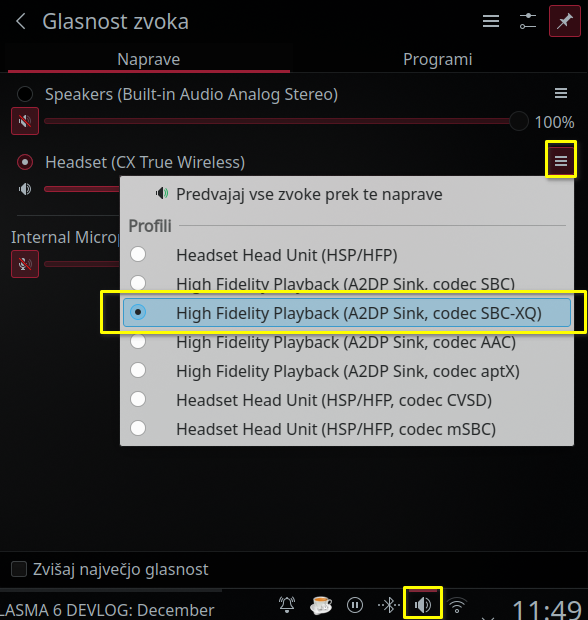The height and width of the screenshot is (620, 588).
Task: Open the hamburger menu in the header
Action: point(491,21)
